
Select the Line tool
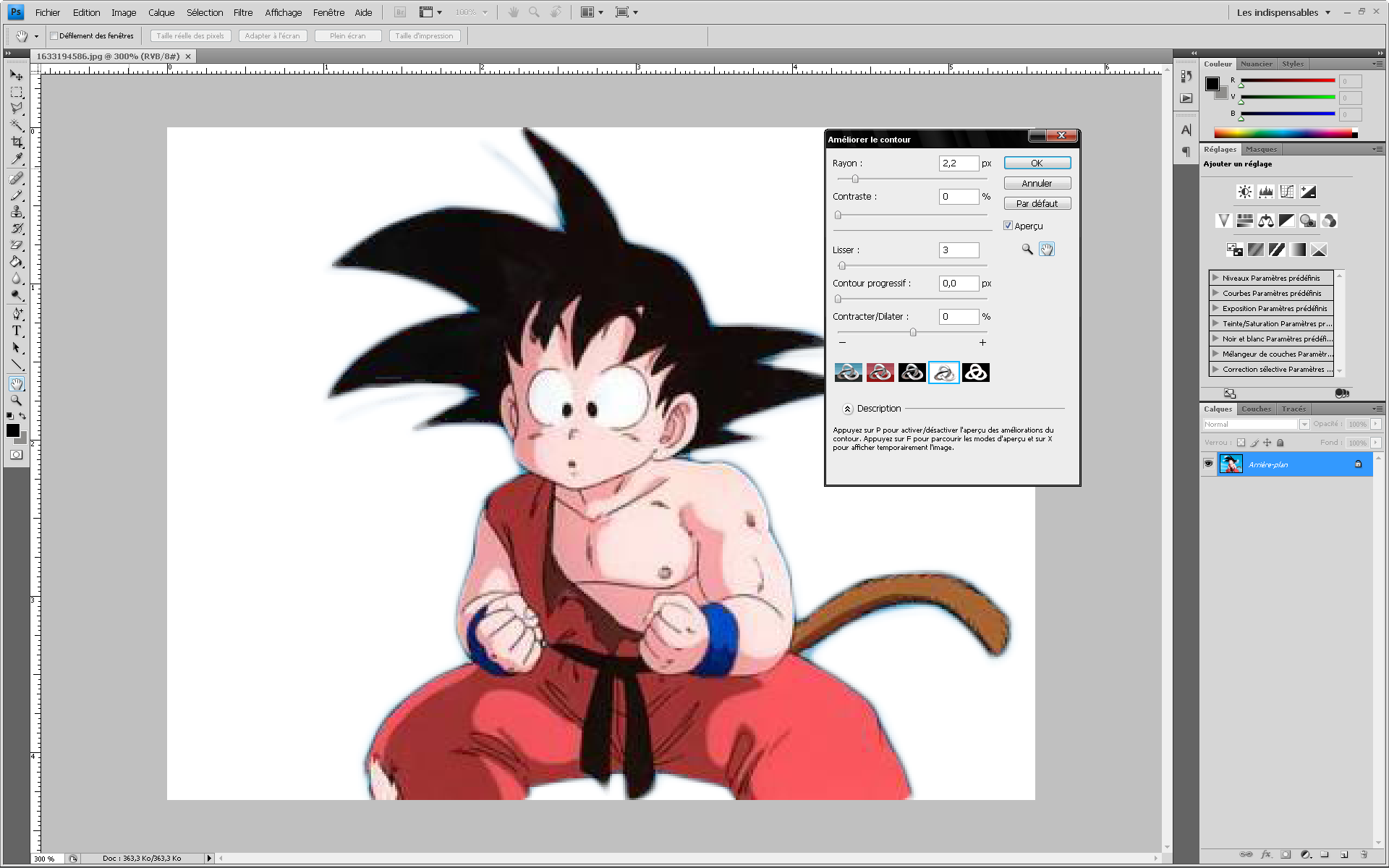point(16,365)
